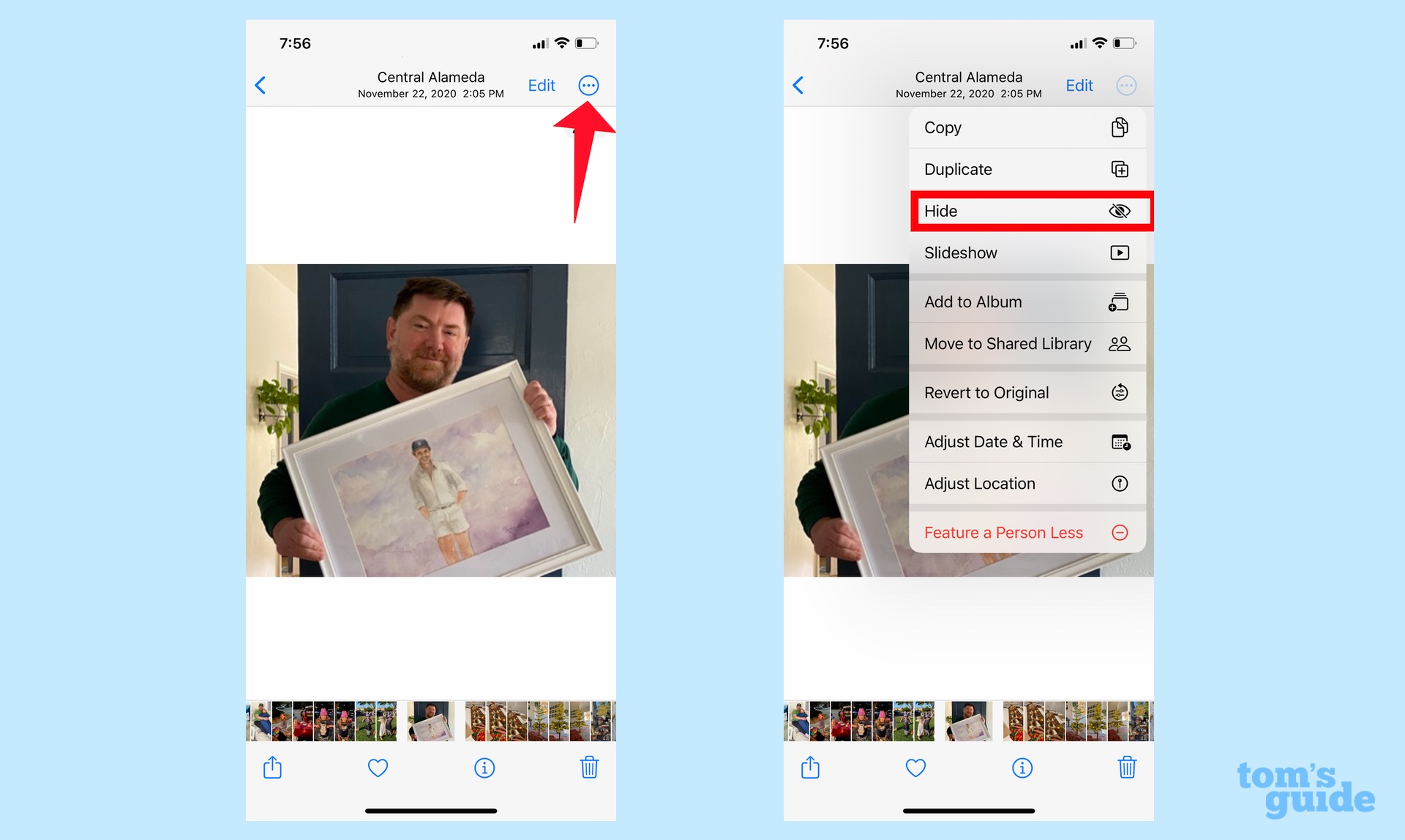
Task: Click the back chevron navigation arrow
Action: point(261,85)
